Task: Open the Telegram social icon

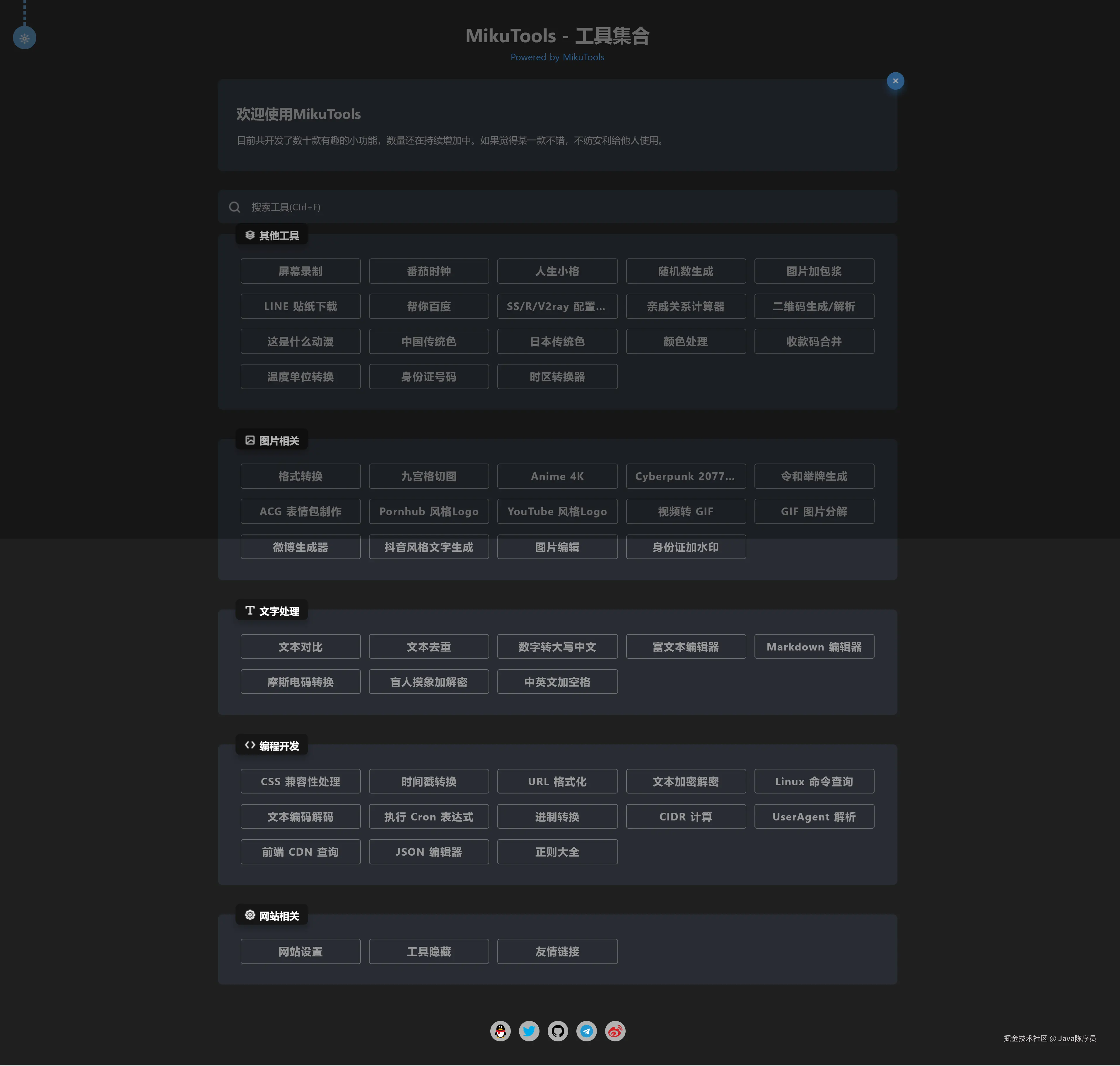Action: point(586,1031)
